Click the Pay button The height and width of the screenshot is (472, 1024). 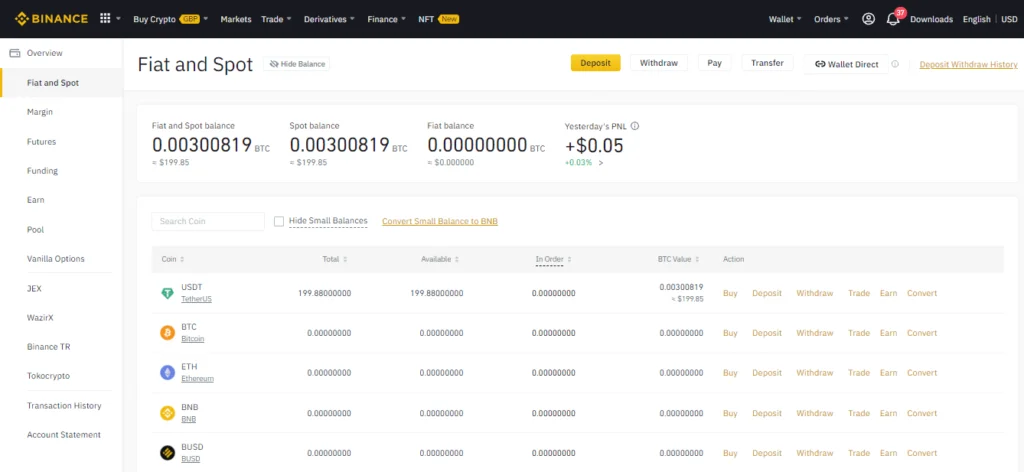click(714, 63)
